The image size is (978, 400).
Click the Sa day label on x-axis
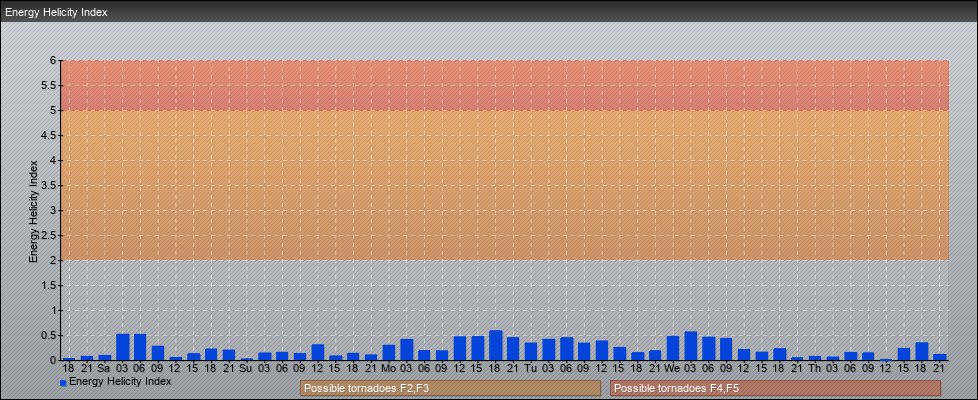click(x=104, y=368)
